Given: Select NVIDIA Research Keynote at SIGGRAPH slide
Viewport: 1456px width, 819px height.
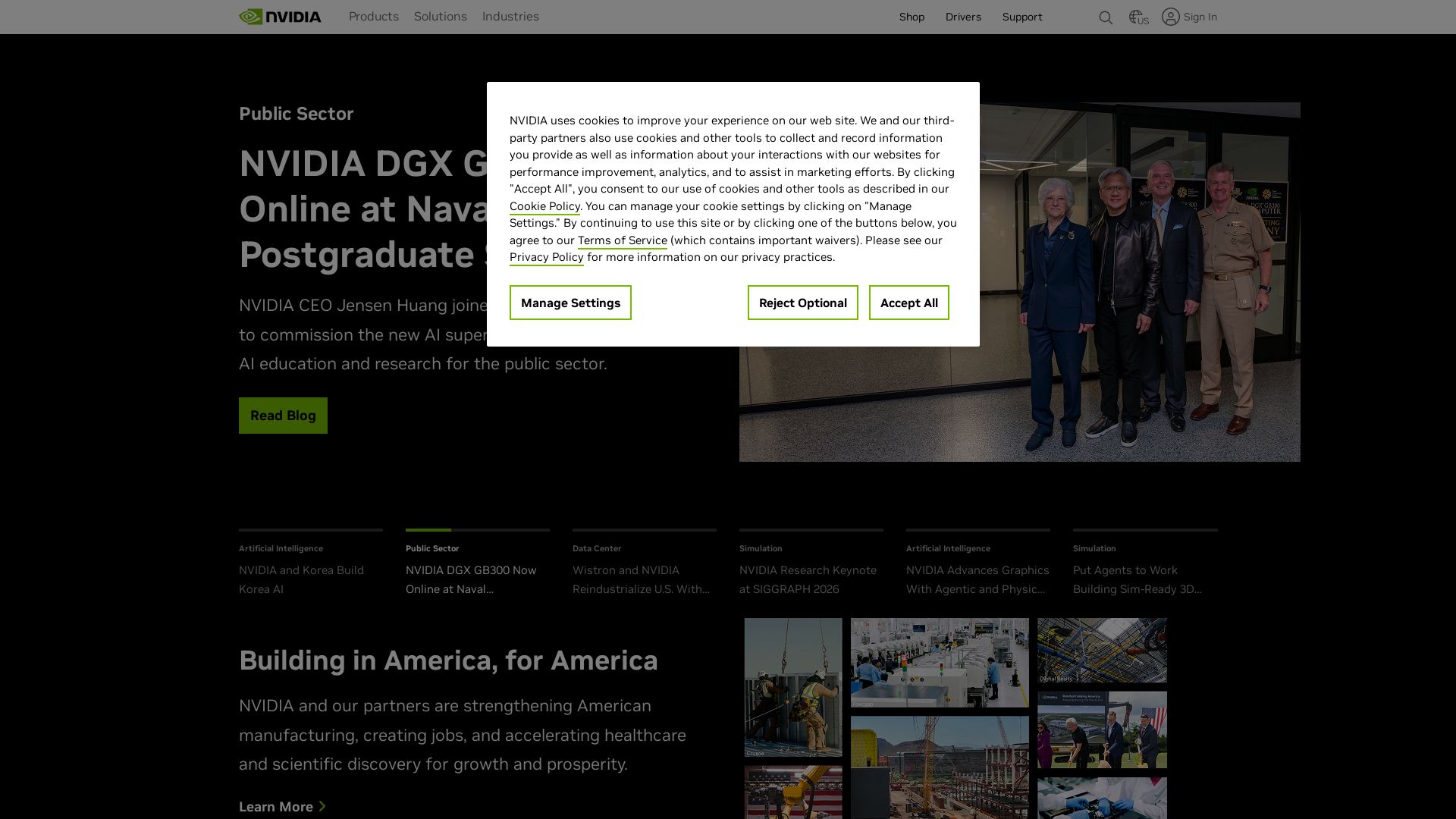Looking at the screenshot, I should [811, 565].
